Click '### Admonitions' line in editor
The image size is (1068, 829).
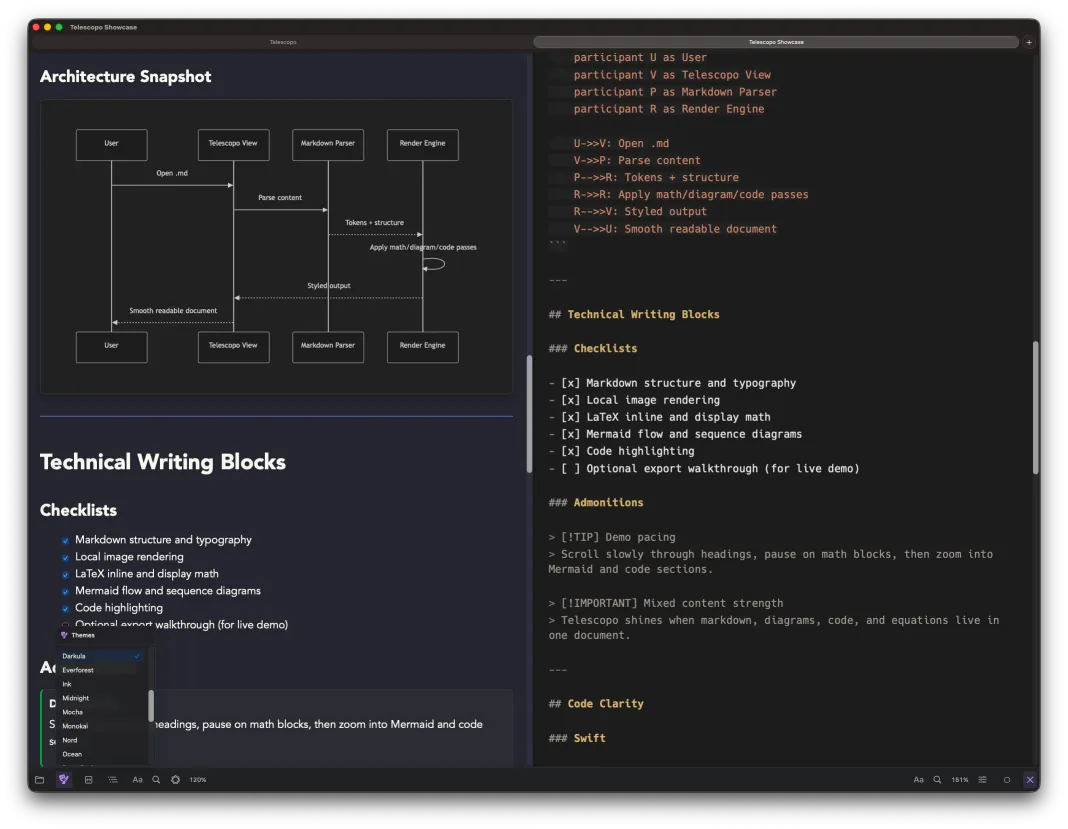click(x=596, y=502)
